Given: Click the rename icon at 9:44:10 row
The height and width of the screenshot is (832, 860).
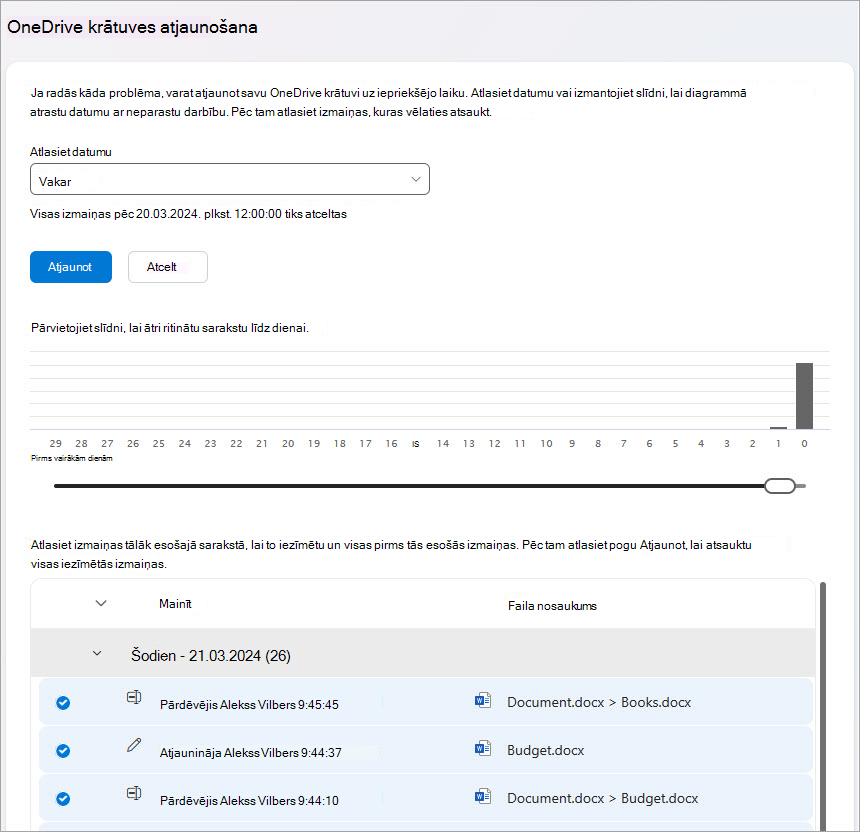Looking at the screenshot, I should [x=134, y=793].
